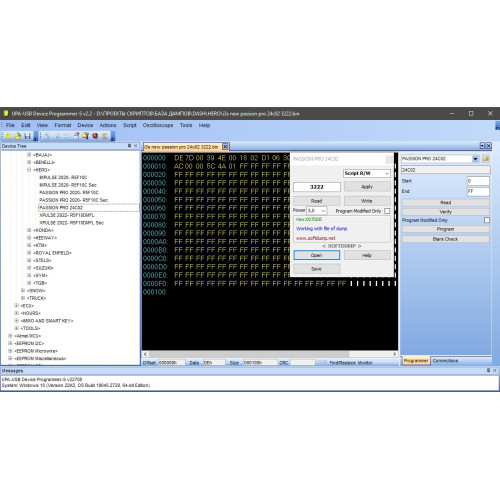Click the Find/Replace Monitor label

point(351,362)
